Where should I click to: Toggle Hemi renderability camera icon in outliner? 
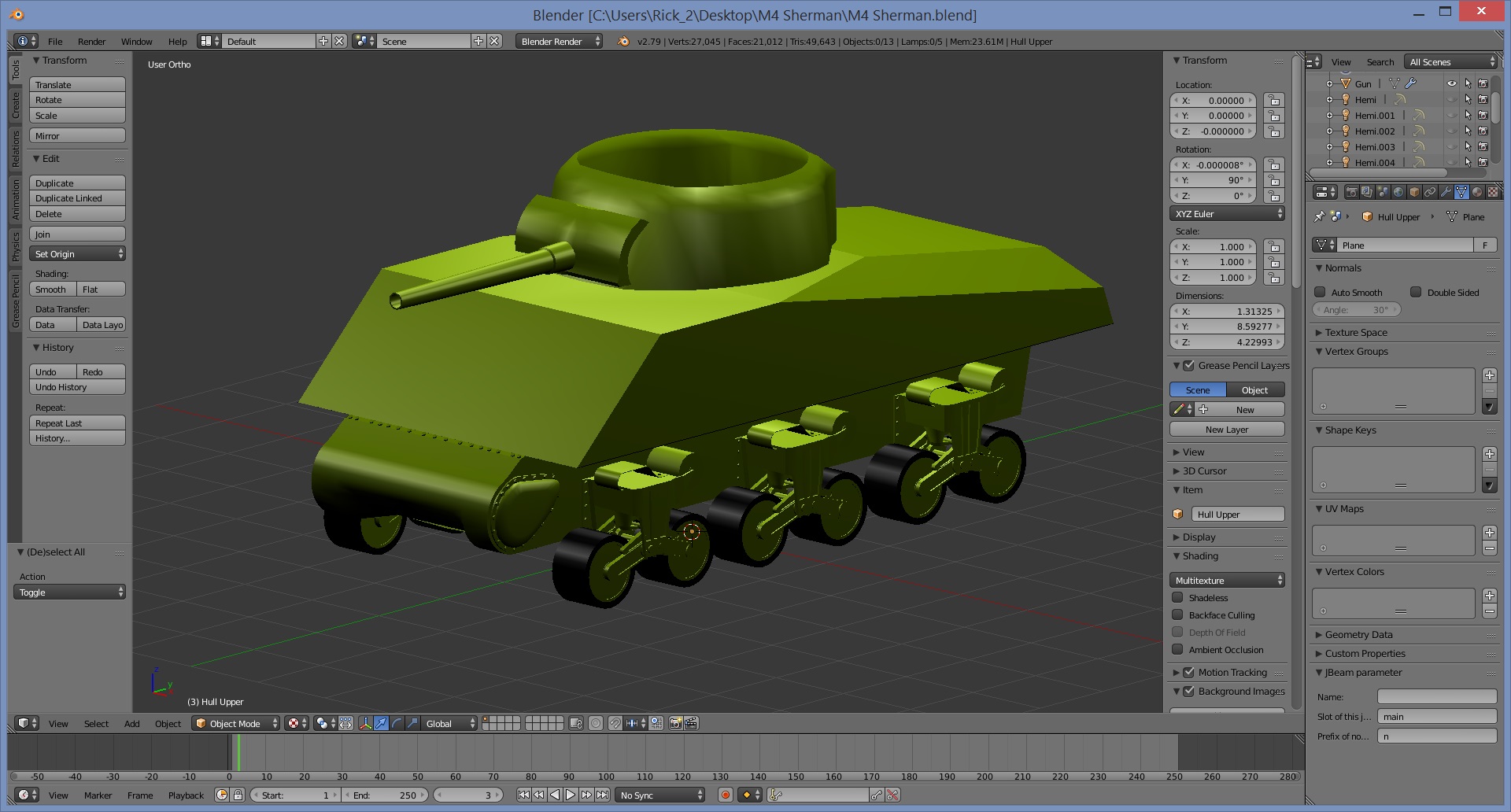(1483, 99)
